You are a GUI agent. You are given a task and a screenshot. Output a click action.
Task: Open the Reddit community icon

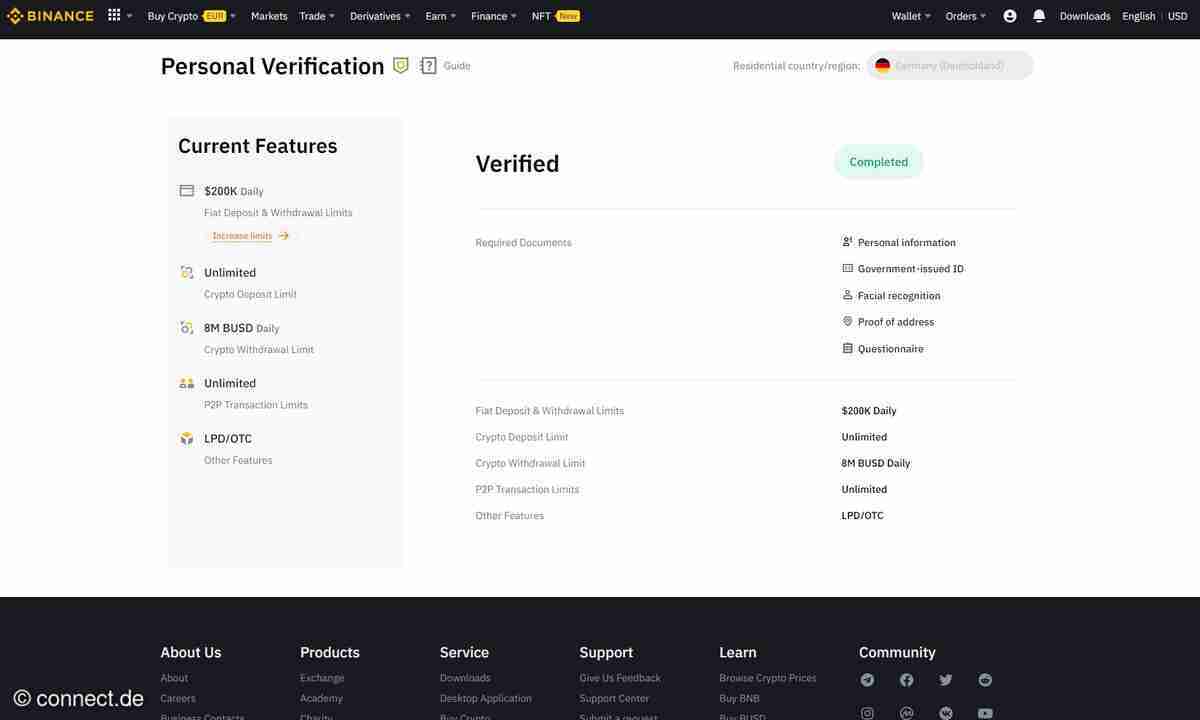(985, 680)
